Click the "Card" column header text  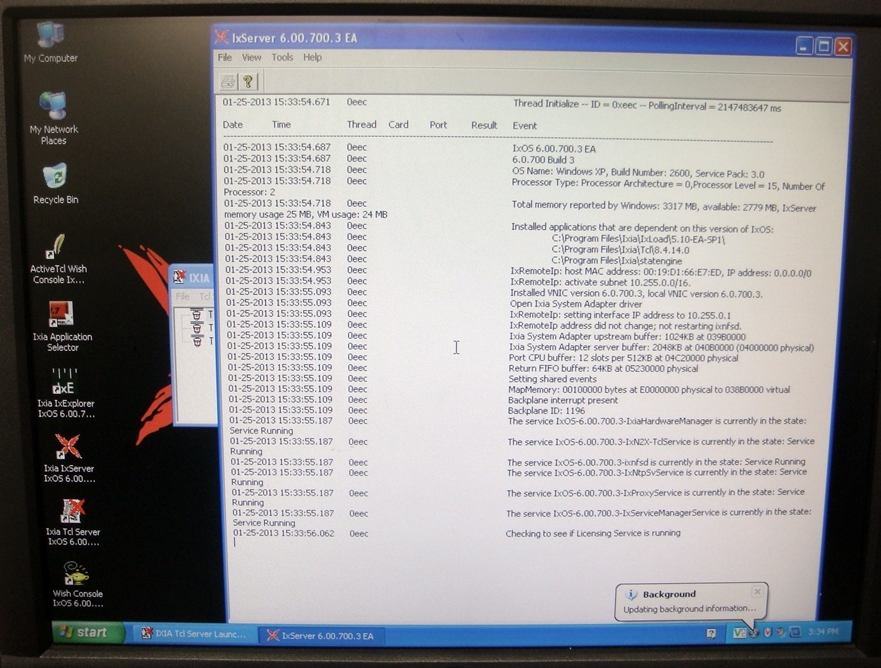pos(398,125)
